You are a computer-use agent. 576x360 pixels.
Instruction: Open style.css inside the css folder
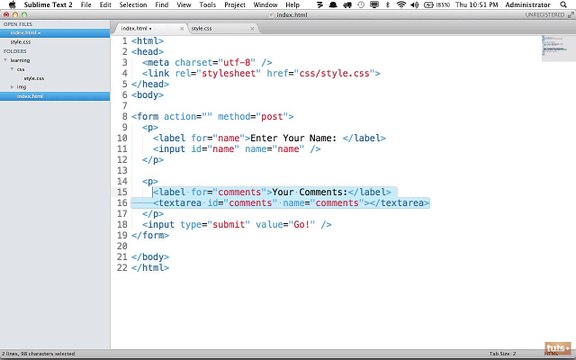[x=34, y=78]
